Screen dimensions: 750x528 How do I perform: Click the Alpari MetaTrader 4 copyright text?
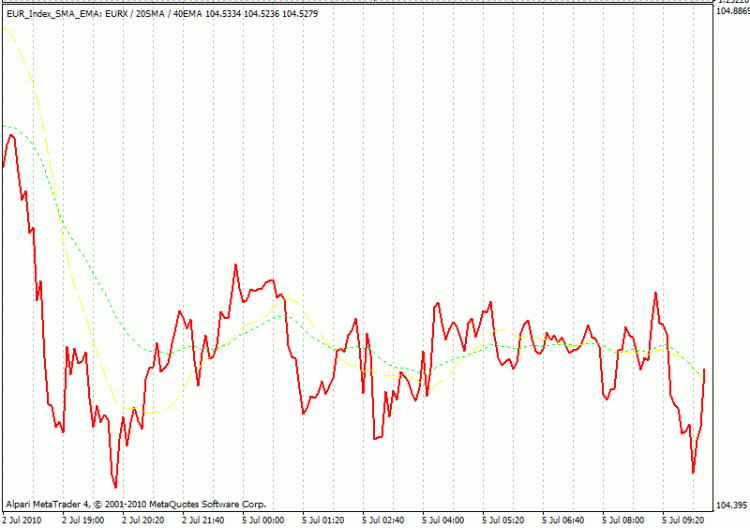(135, 504)
